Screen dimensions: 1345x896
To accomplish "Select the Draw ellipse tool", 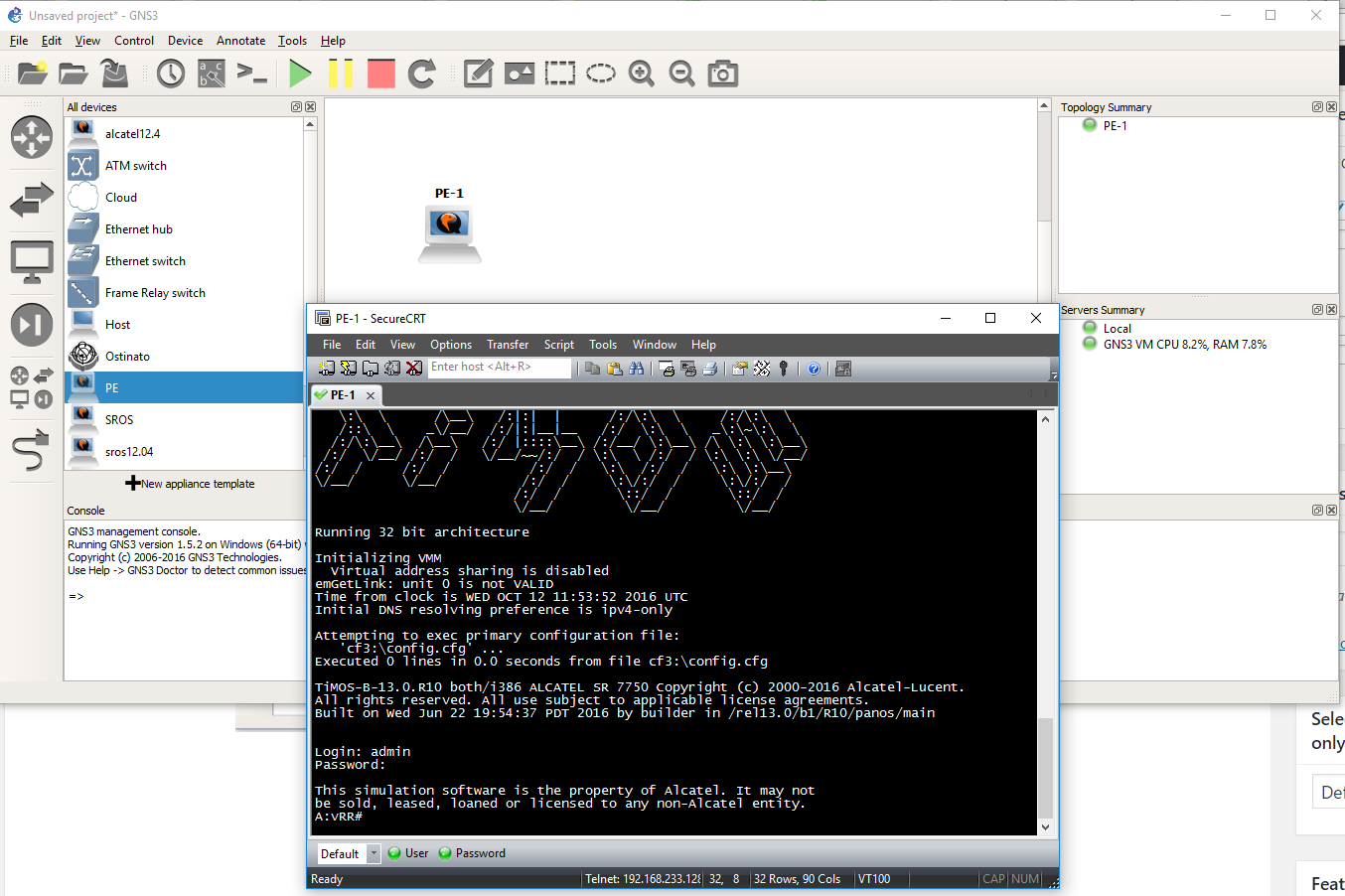I will pos(601,74).
